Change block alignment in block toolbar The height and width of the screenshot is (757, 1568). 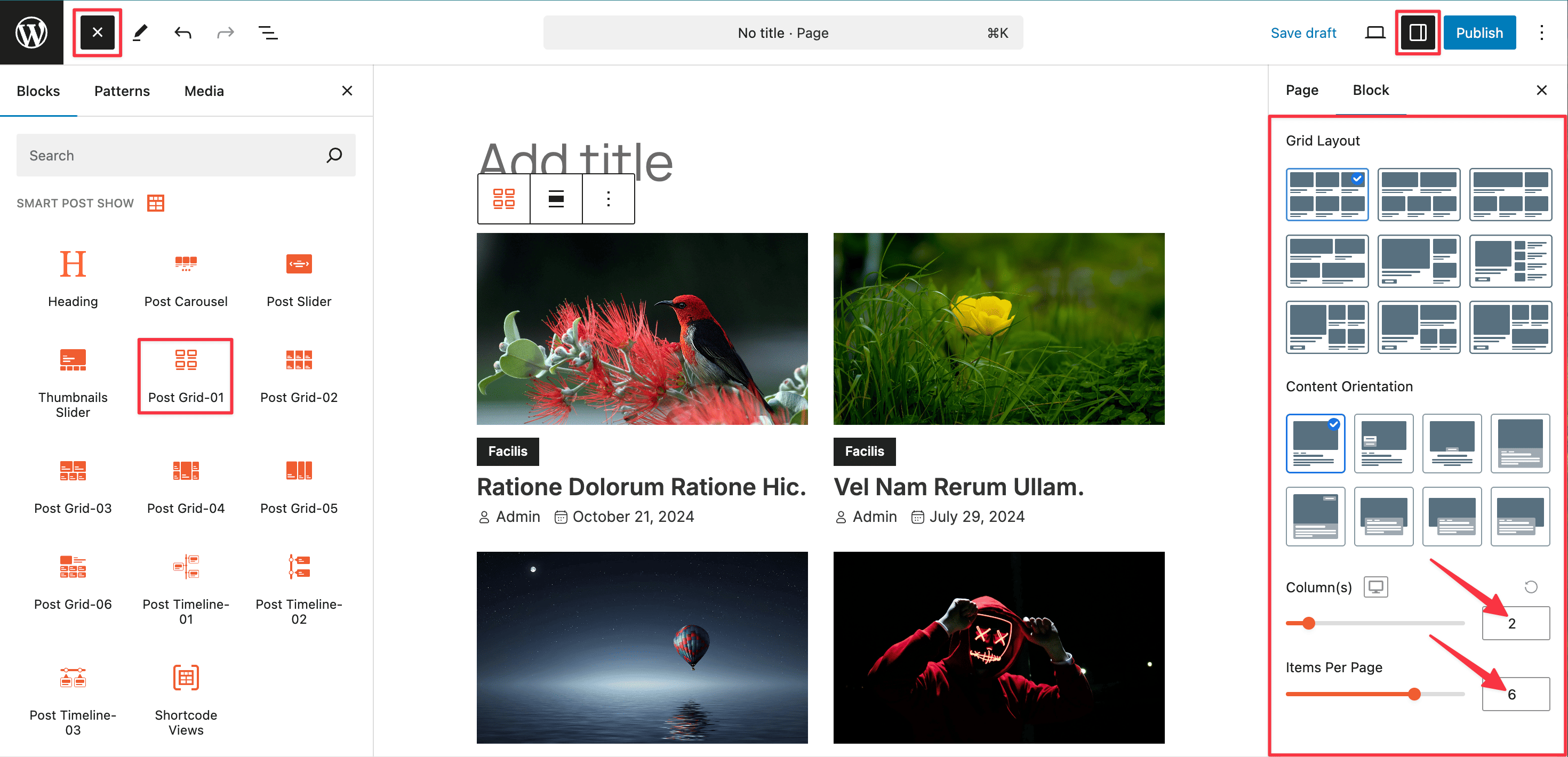coord(556,199)
